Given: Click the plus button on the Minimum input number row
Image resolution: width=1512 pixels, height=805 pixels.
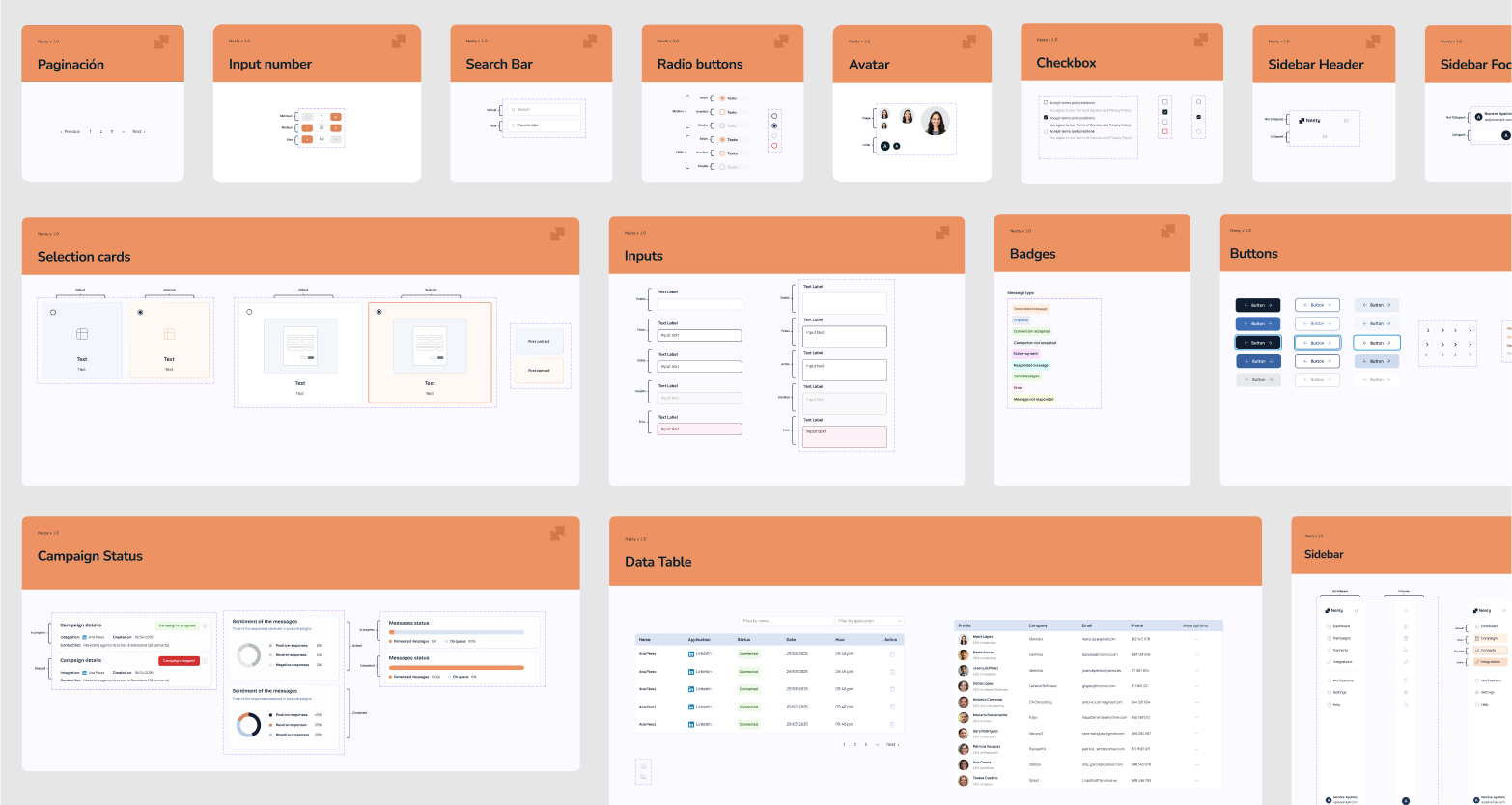Looking at the screenshot, I should [x=336, y=117].
